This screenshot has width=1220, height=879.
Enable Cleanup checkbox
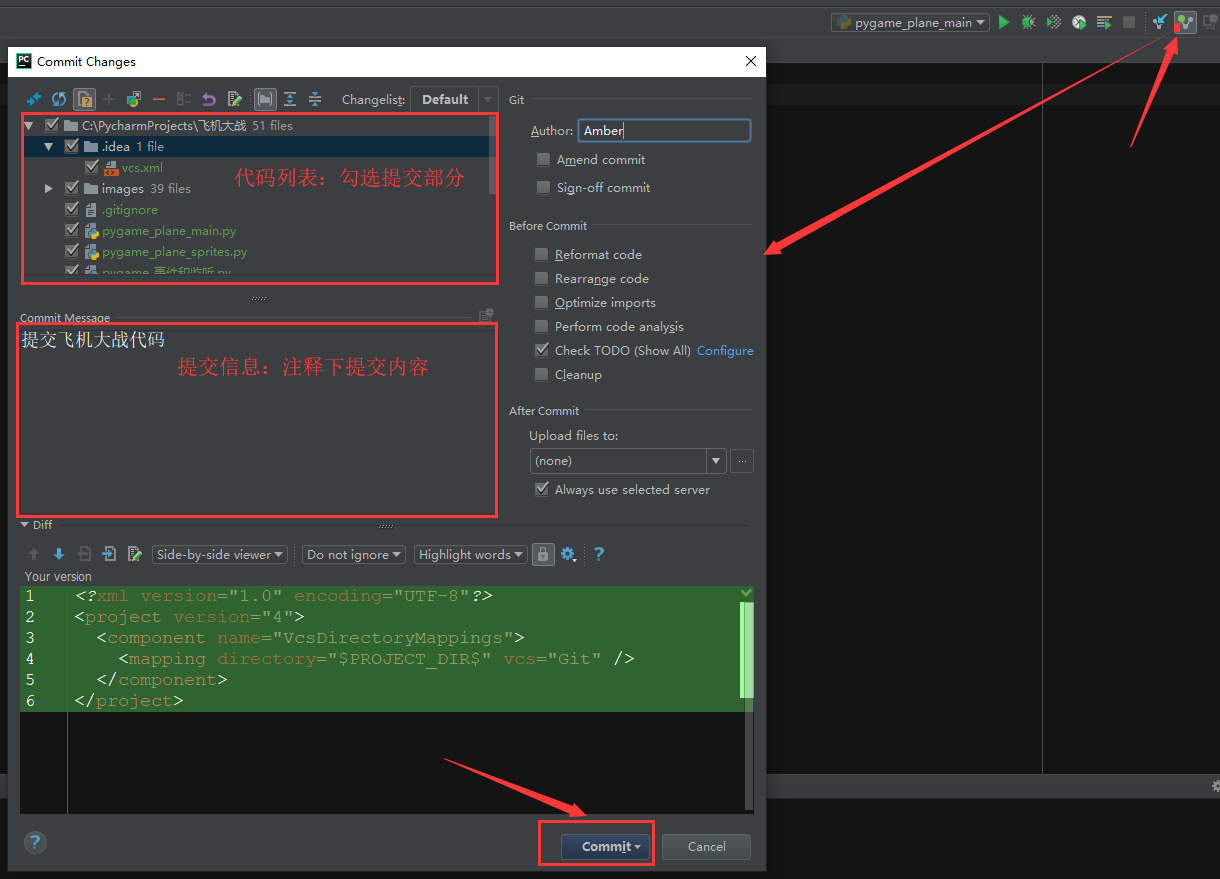tap(541, 374)
